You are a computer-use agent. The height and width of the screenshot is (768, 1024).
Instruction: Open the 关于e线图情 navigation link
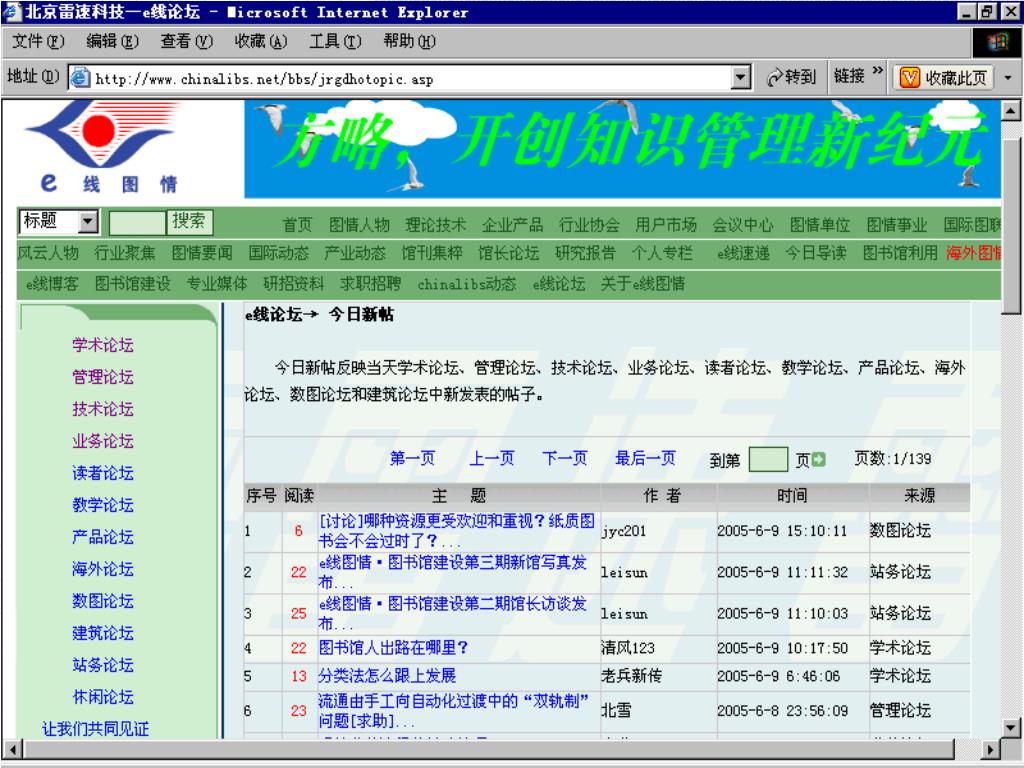click(x=643, y=284)
